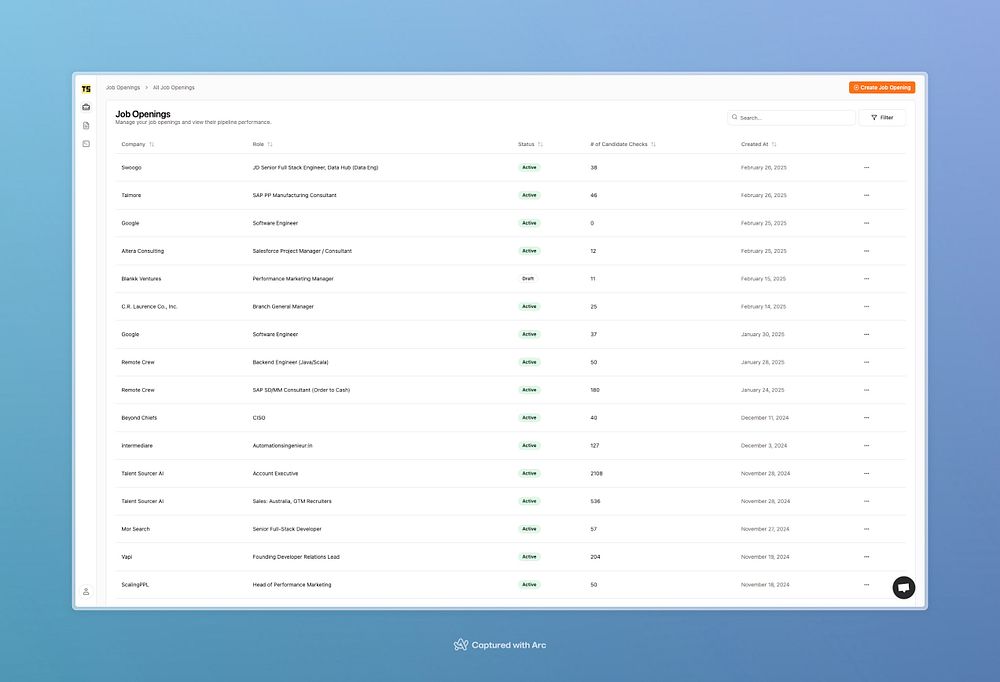Open more options for C.R. Laurence row
Viewport: 1000px width, 682px height.
866,307
